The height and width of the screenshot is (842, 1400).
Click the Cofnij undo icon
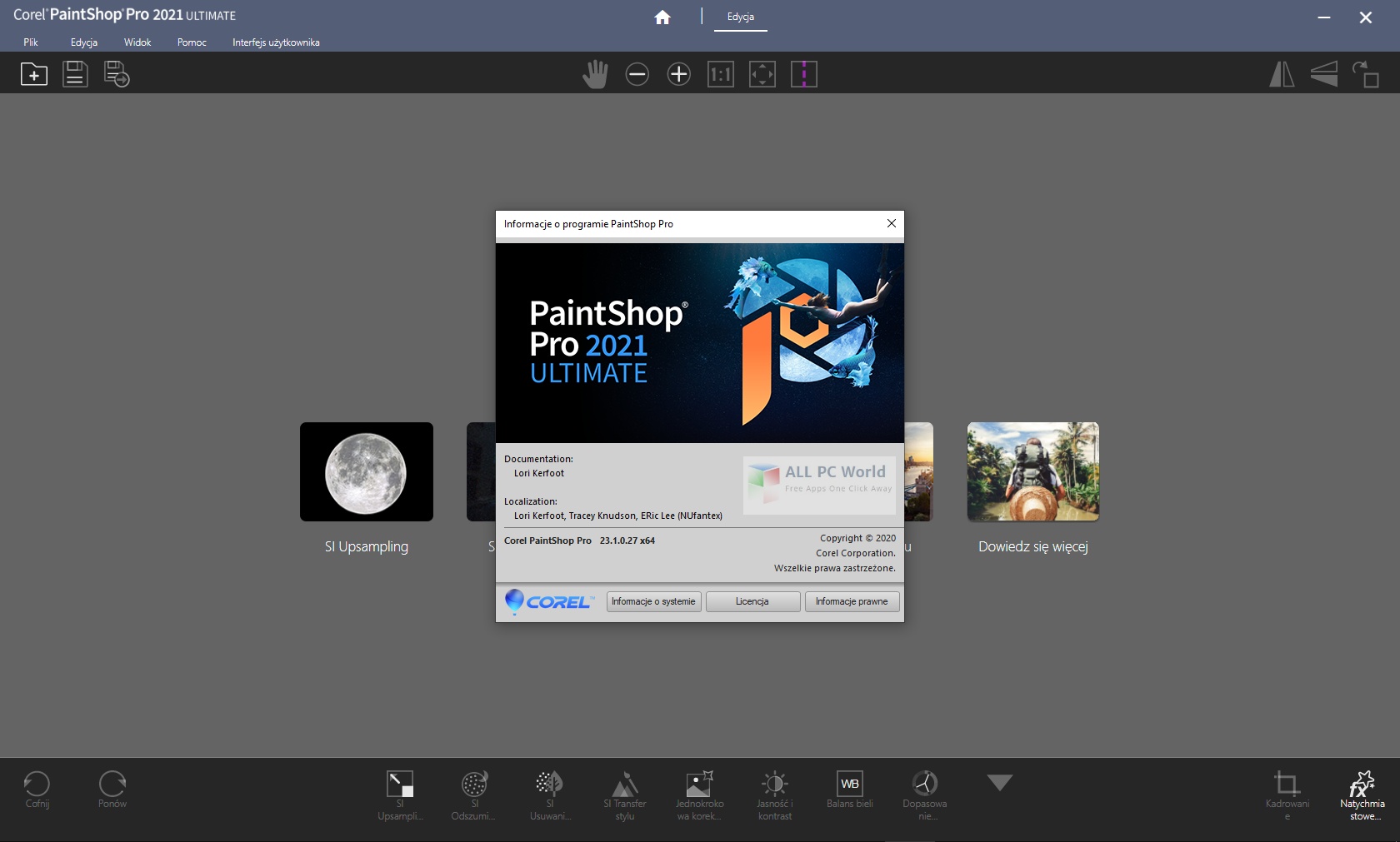[37, 789]
